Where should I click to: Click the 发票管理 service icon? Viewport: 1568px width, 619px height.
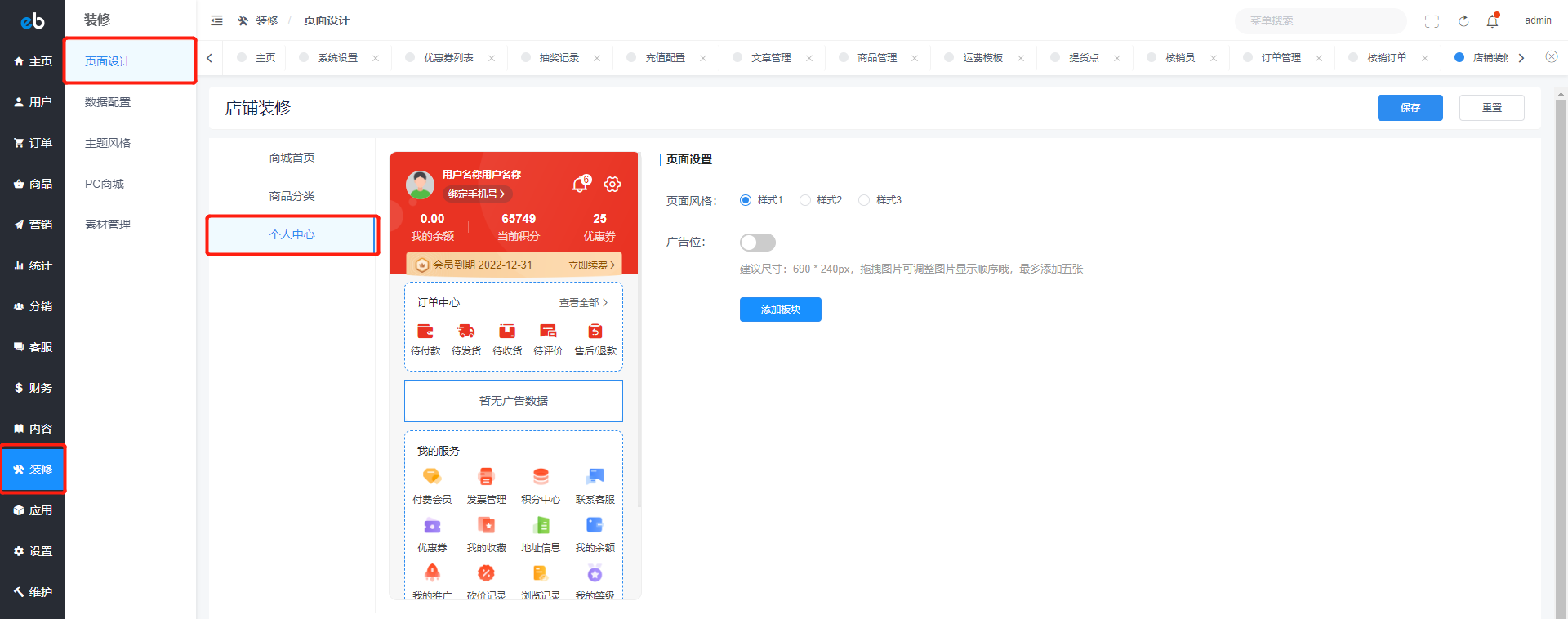486,476
